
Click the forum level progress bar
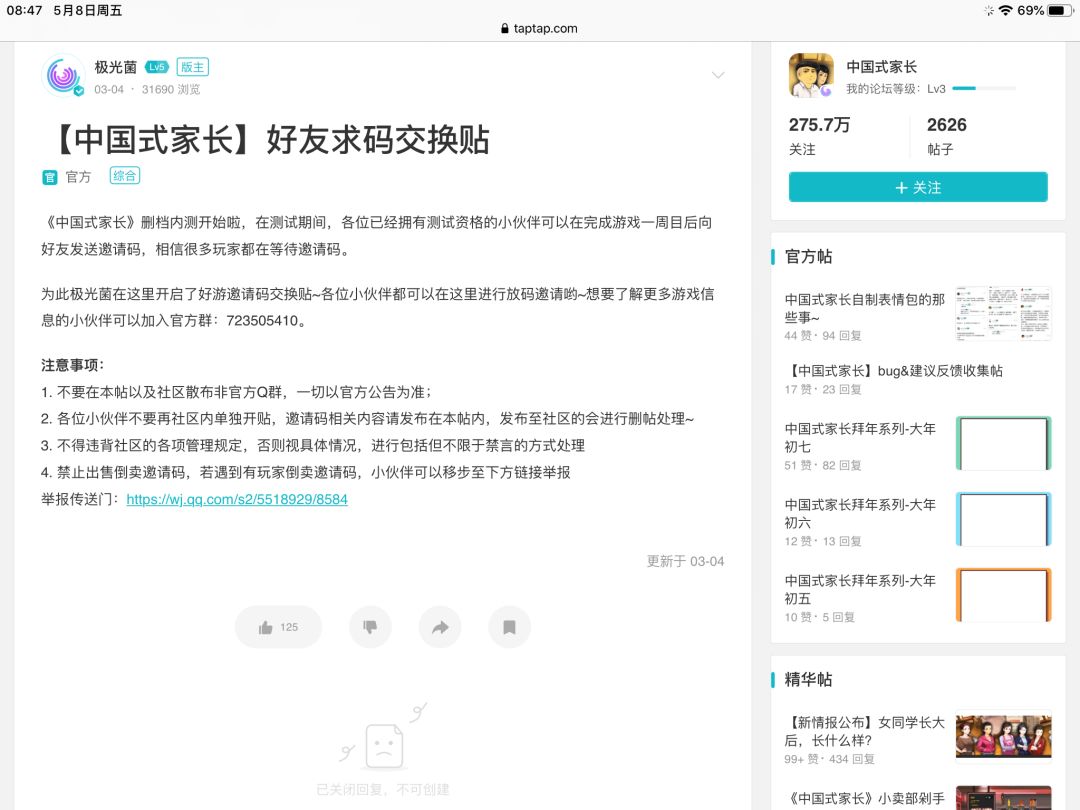984,88
